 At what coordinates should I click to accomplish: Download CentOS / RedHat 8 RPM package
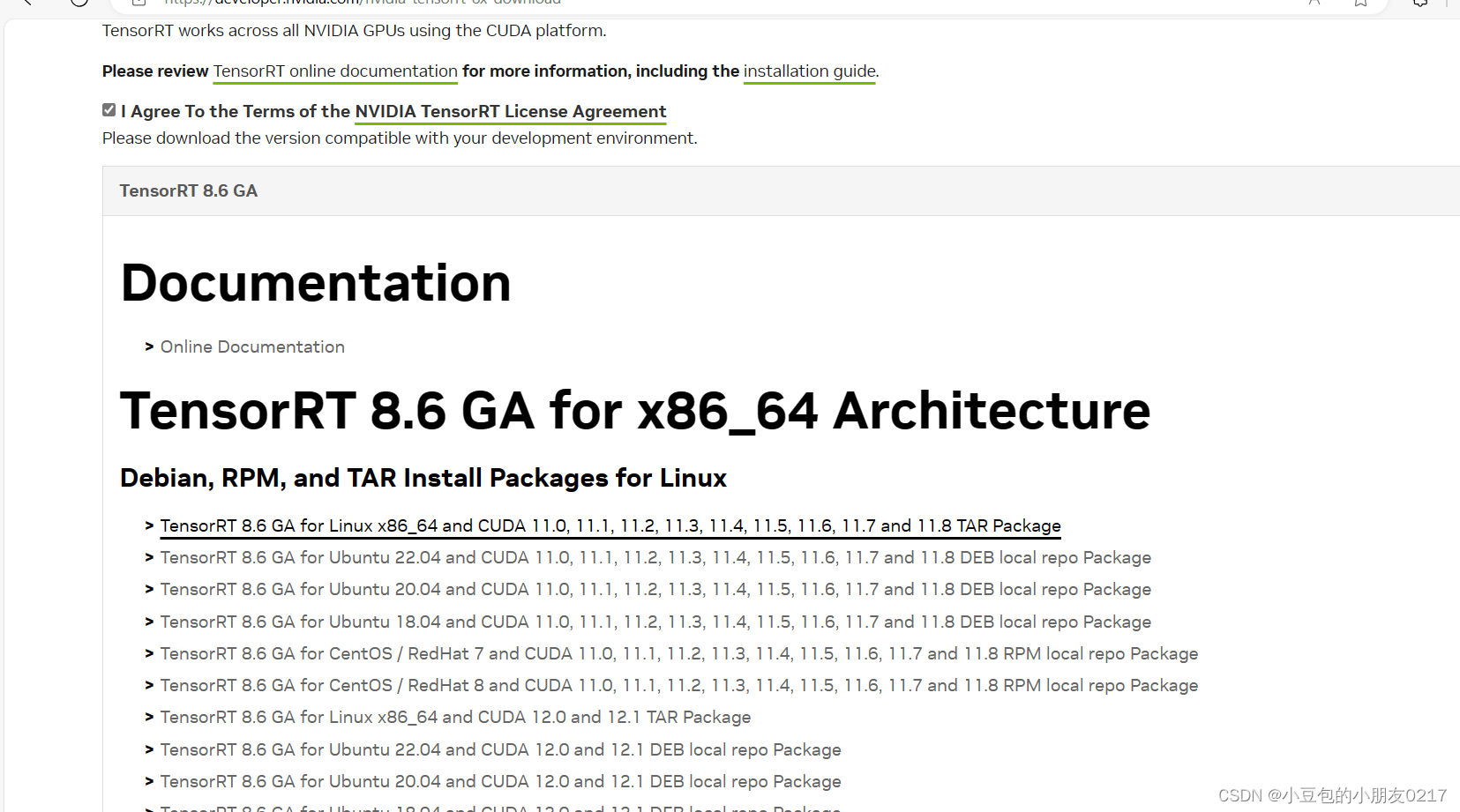coord(679,686)
